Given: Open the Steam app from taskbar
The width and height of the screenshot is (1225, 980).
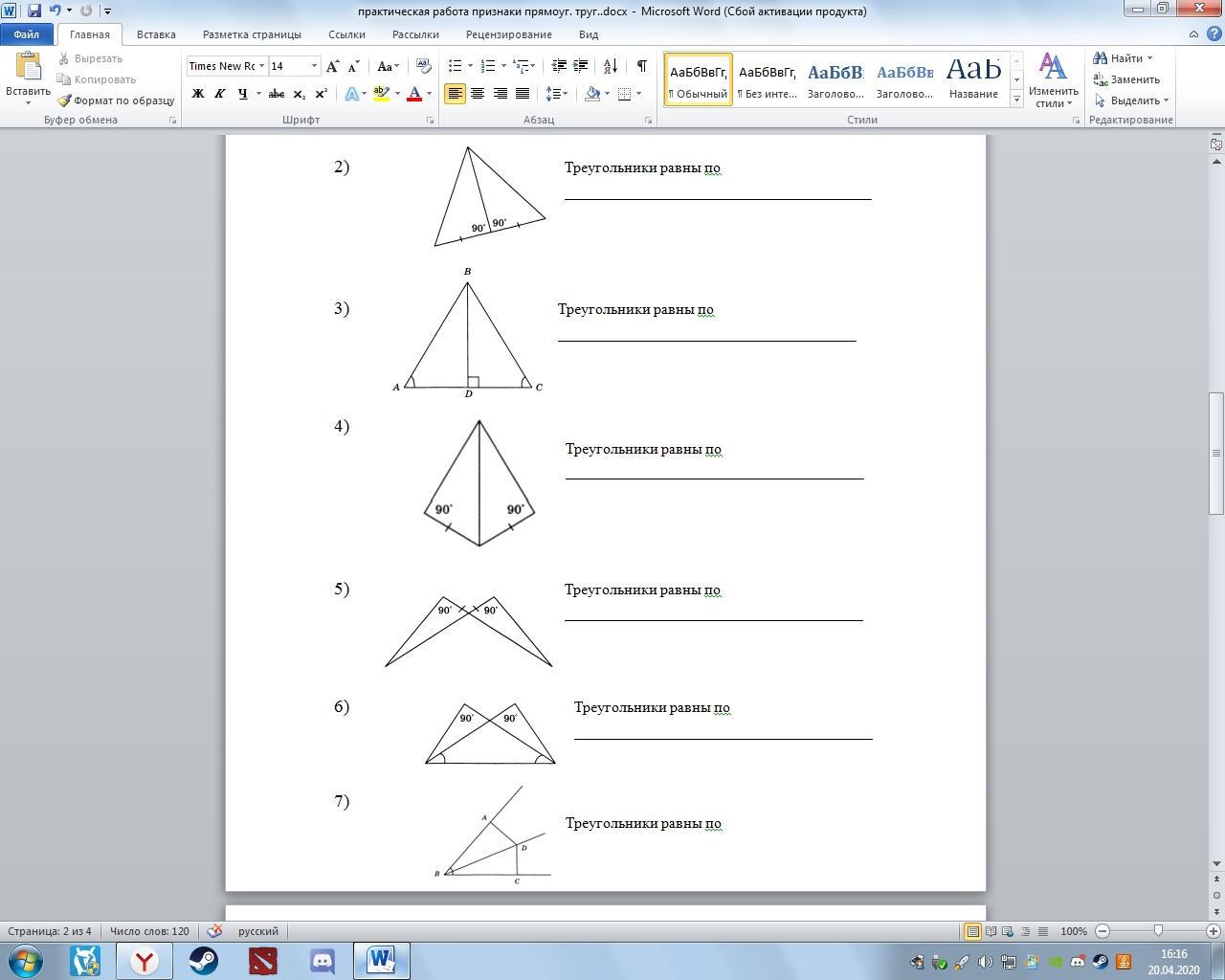Looking at the screenshot, I should [x=203, y=960].
